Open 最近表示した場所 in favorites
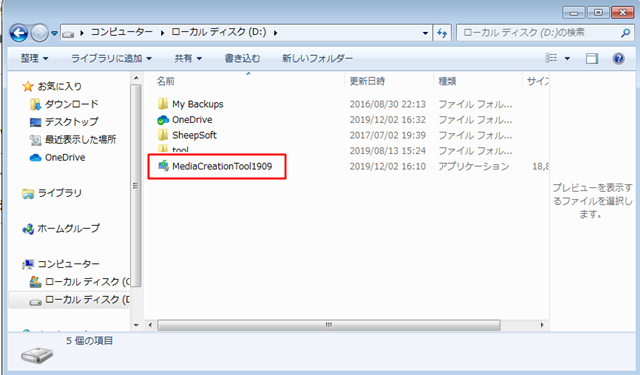 80,140
